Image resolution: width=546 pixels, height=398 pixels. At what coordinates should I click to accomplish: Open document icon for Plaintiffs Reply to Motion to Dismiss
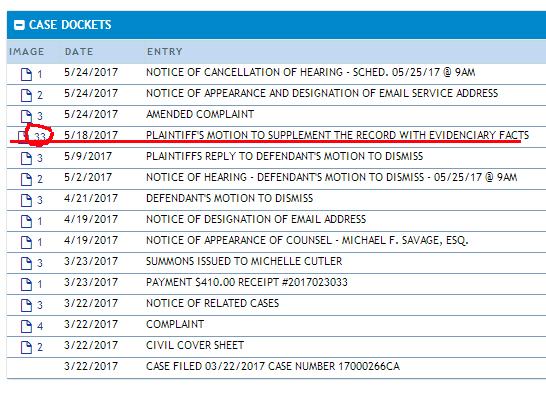(x=26, y=158)
